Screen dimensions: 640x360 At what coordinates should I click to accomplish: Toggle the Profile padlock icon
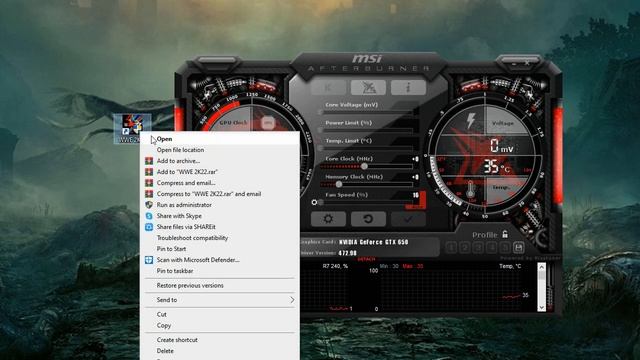[505, 234]
